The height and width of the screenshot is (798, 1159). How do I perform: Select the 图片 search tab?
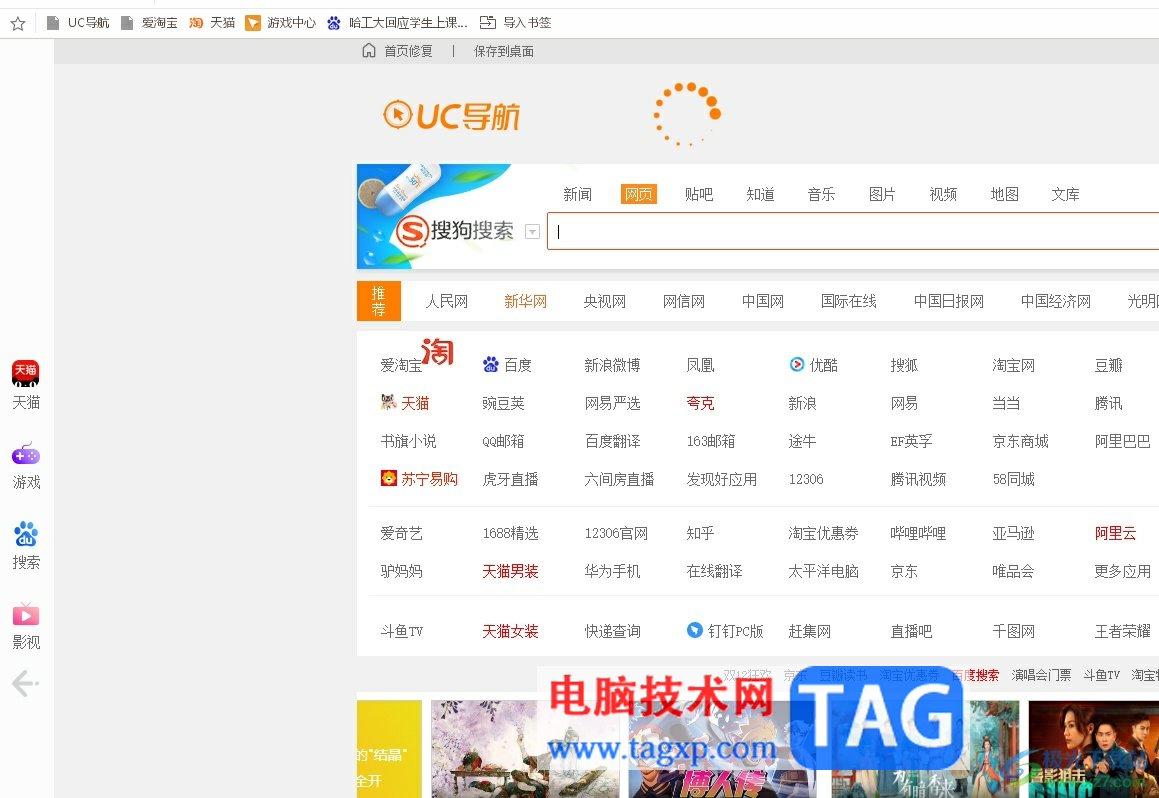(x=883, y=194)
